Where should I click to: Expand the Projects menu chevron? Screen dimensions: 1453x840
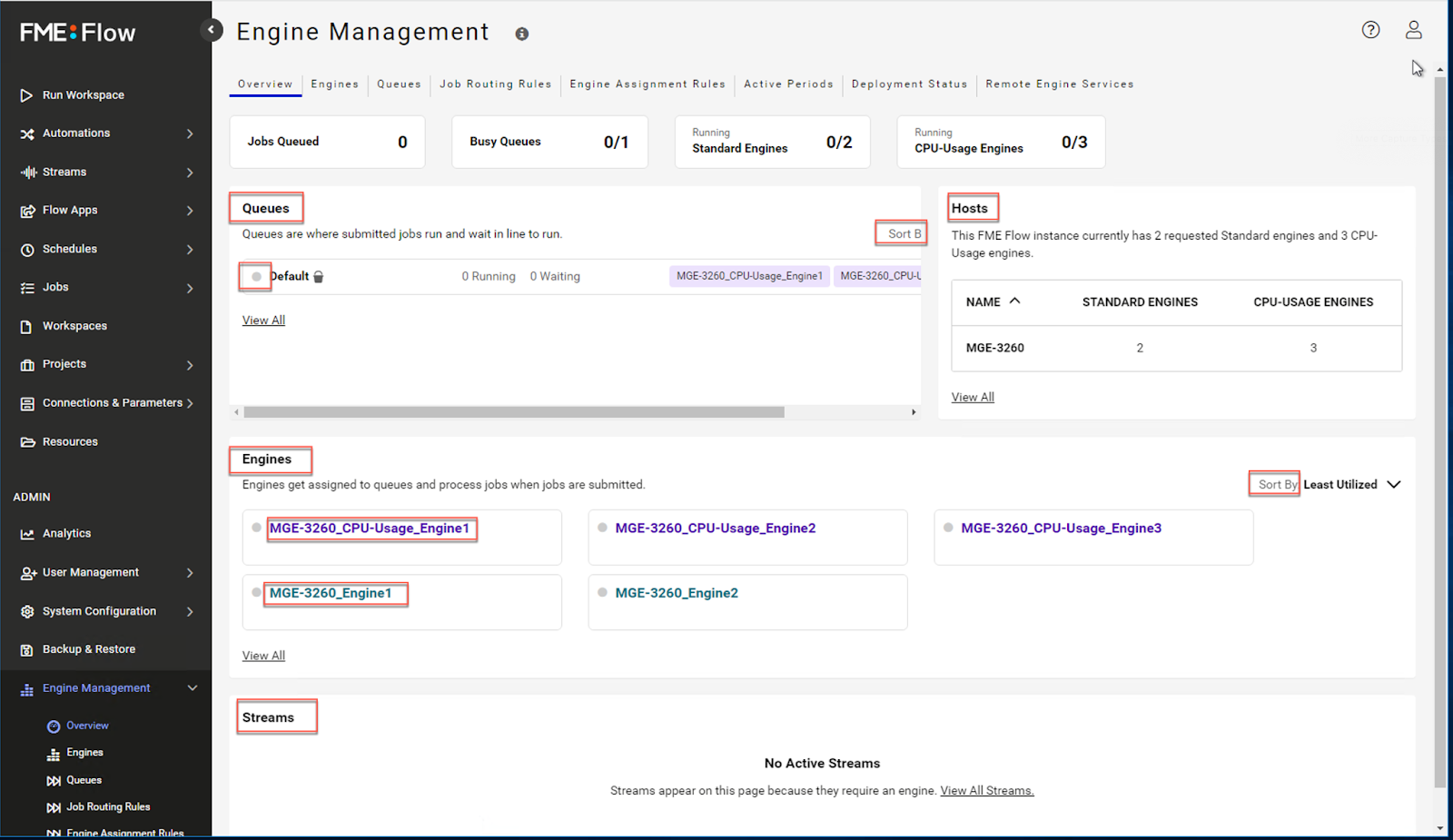(x=190, y=365)
